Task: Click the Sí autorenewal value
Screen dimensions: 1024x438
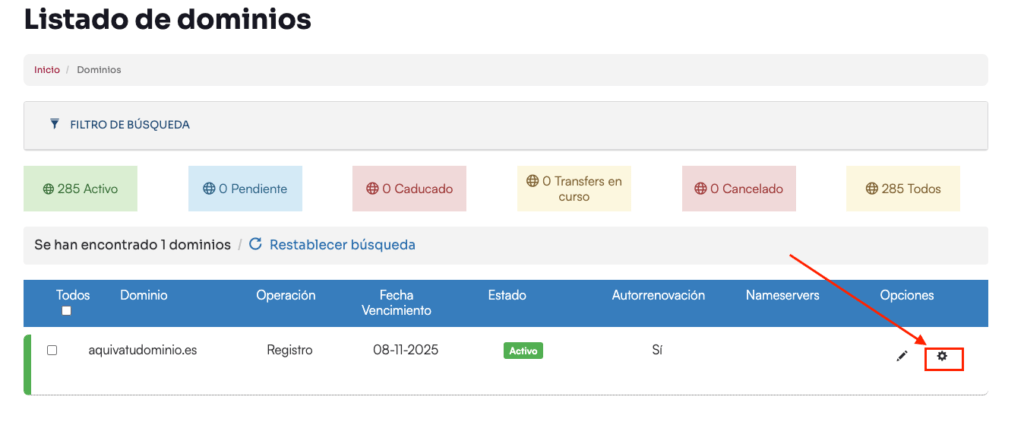Action: click(657, 350)
